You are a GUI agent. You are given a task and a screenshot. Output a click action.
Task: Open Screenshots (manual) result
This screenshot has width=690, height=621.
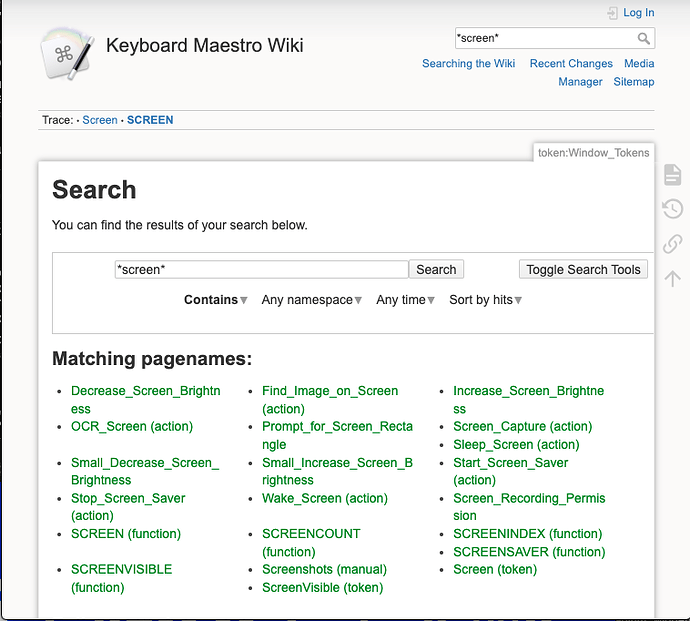(x=324, y=570)
